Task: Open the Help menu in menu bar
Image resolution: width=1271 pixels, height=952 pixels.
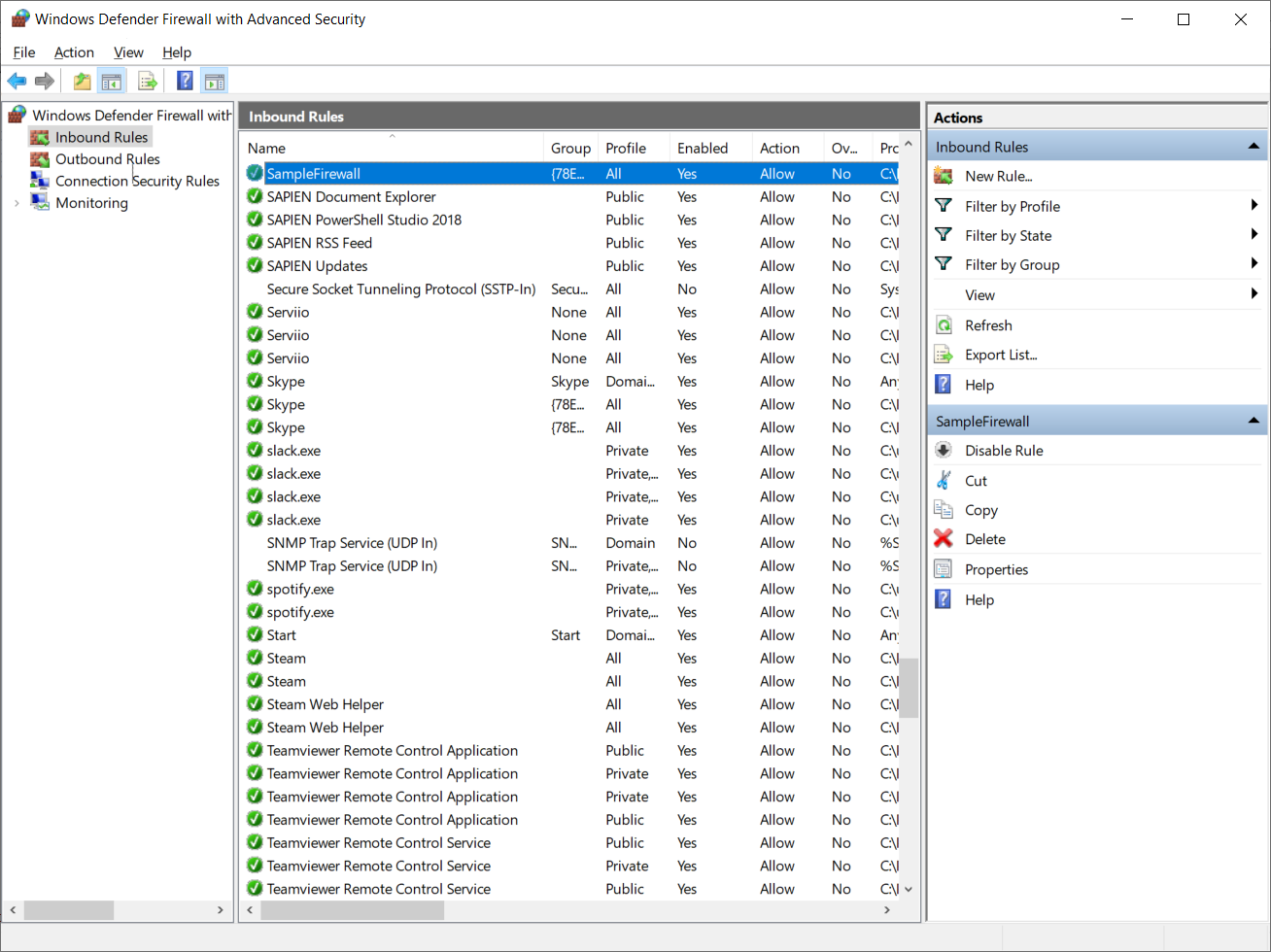Action: [x=177, y=52]
